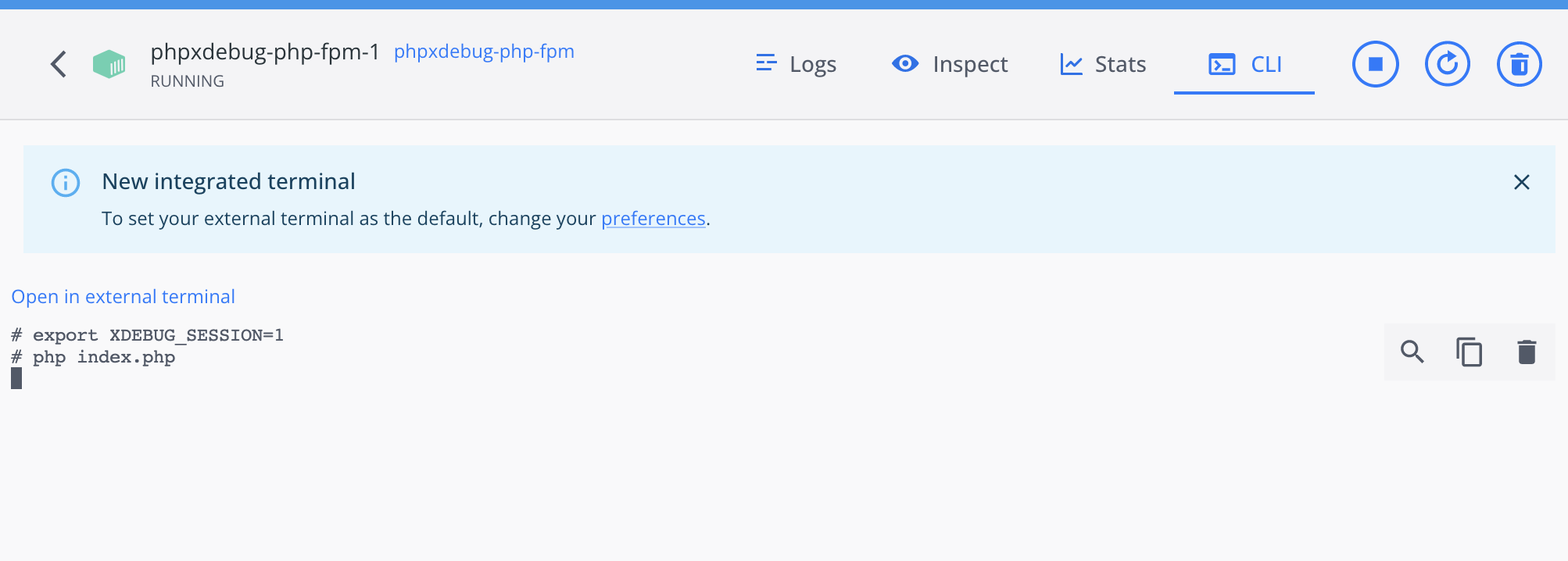Click the Logs icon
Viewport: 1568px width, 561px height.
766,63
